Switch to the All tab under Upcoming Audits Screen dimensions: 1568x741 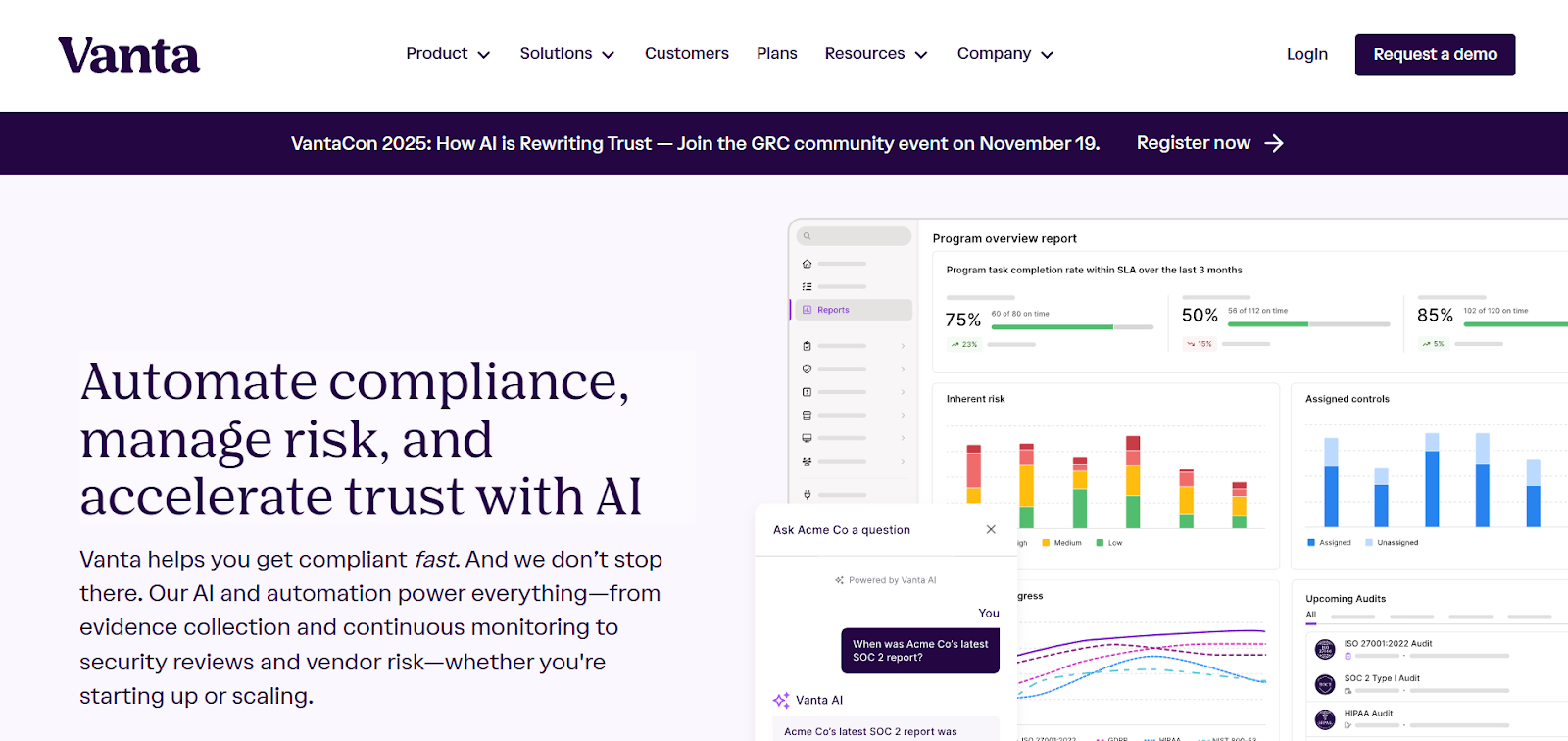click(1310, 615)
